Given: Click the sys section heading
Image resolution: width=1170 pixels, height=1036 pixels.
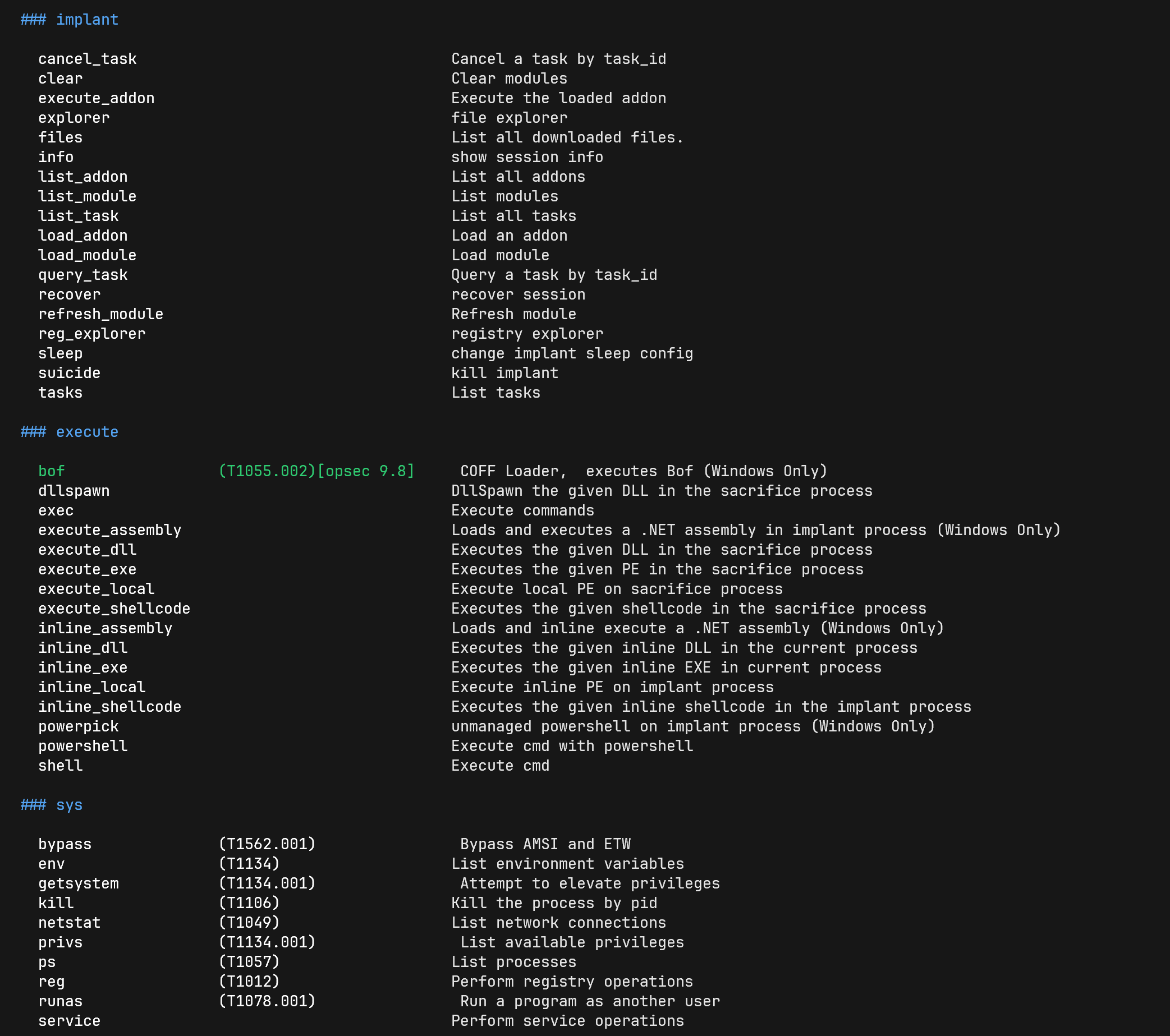Looking at the screenshot, I should coord(52,805).
